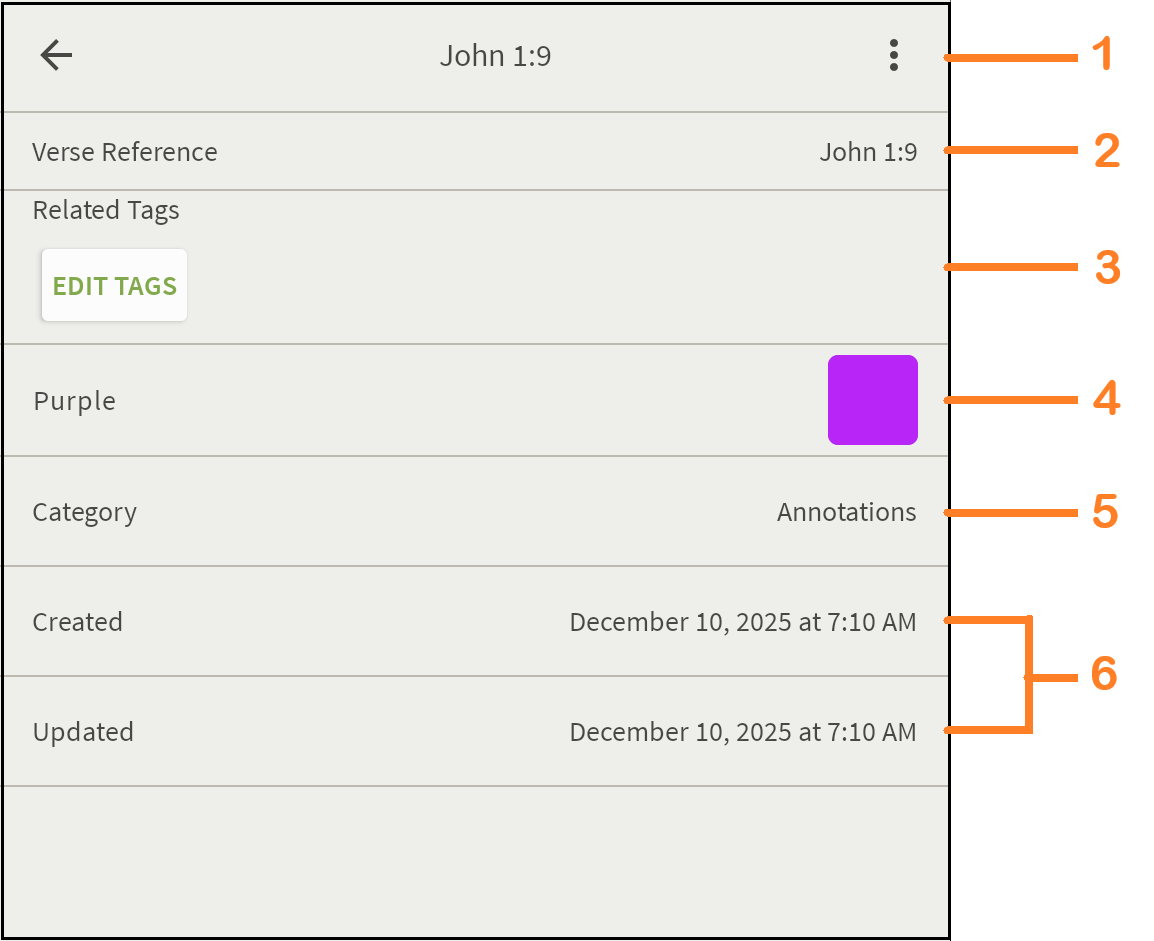
Task: Go back using the left arrow icon
Action: click(x=57, y=56)
